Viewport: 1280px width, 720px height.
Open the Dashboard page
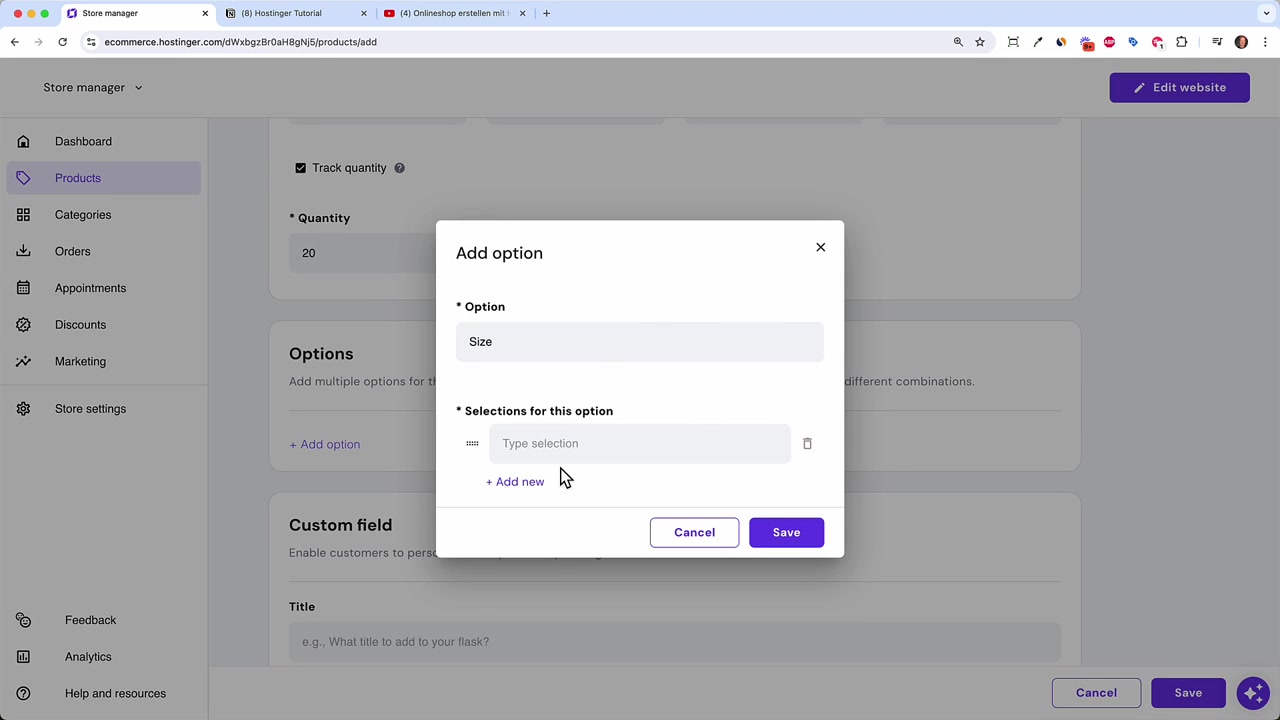83,141
